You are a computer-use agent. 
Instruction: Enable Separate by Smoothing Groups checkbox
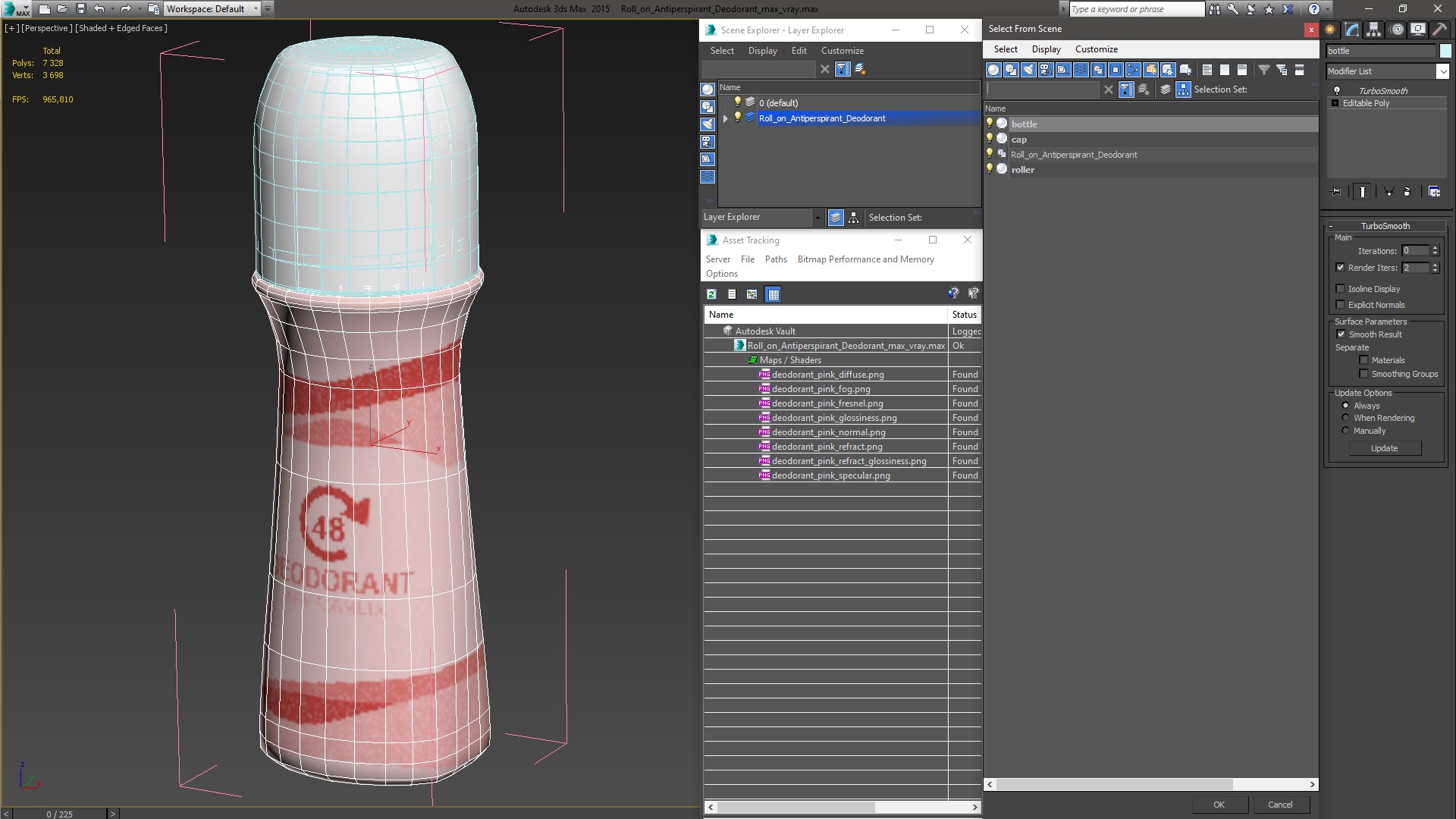click(x=1363, y=374)
